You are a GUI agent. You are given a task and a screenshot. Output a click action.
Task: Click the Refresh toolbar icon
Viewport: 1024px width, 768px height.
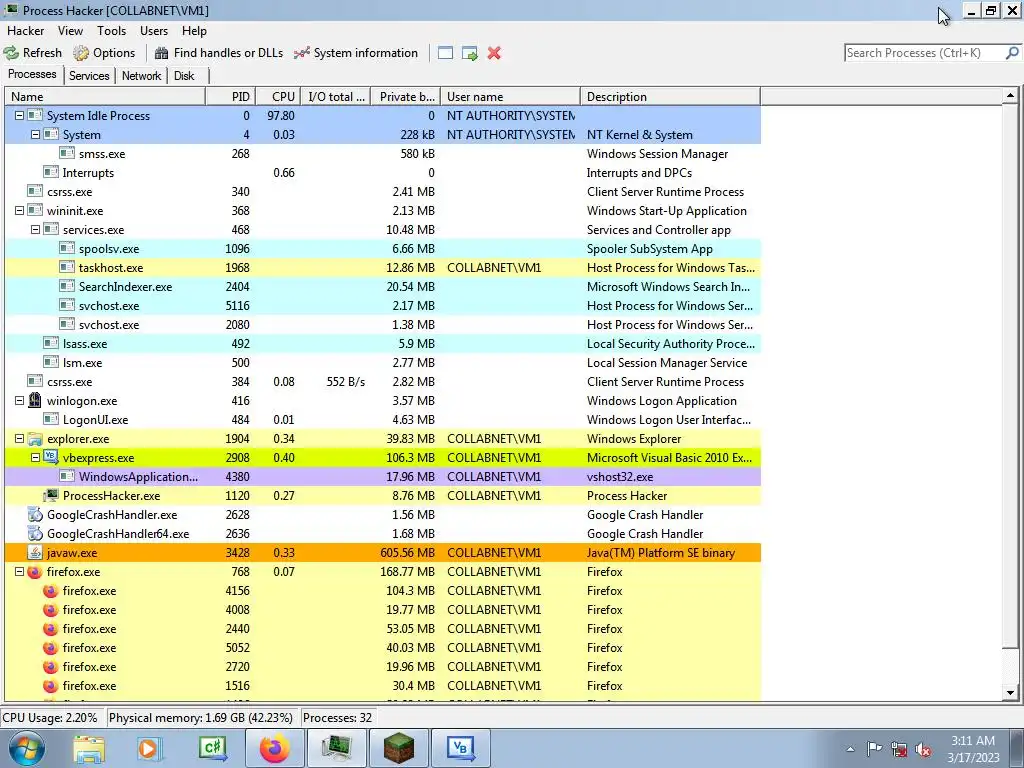11,53
